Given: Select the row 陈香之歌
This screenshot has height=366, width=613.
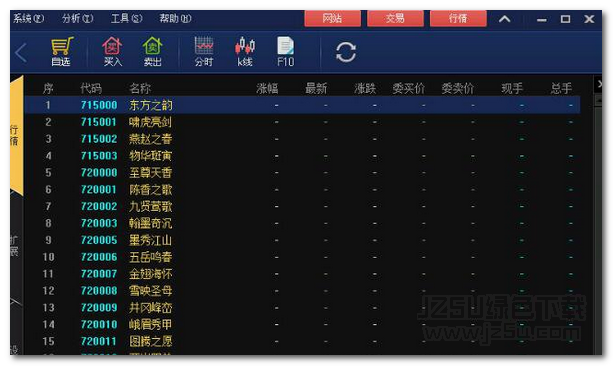Looking at the screenshot, I should 302,190.
